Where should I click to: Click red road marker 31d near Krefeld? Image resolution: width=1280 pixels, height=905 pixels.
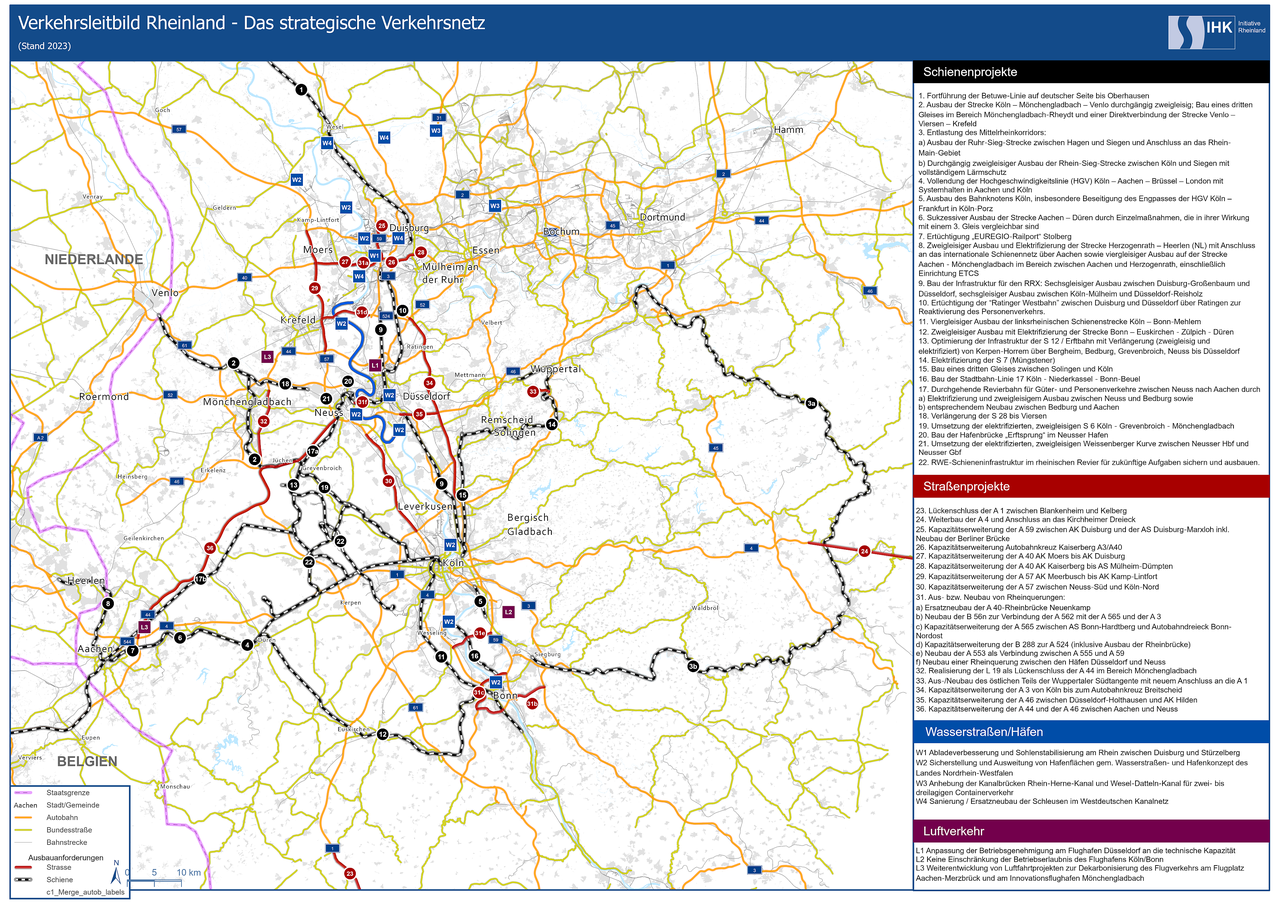[361, 314]
